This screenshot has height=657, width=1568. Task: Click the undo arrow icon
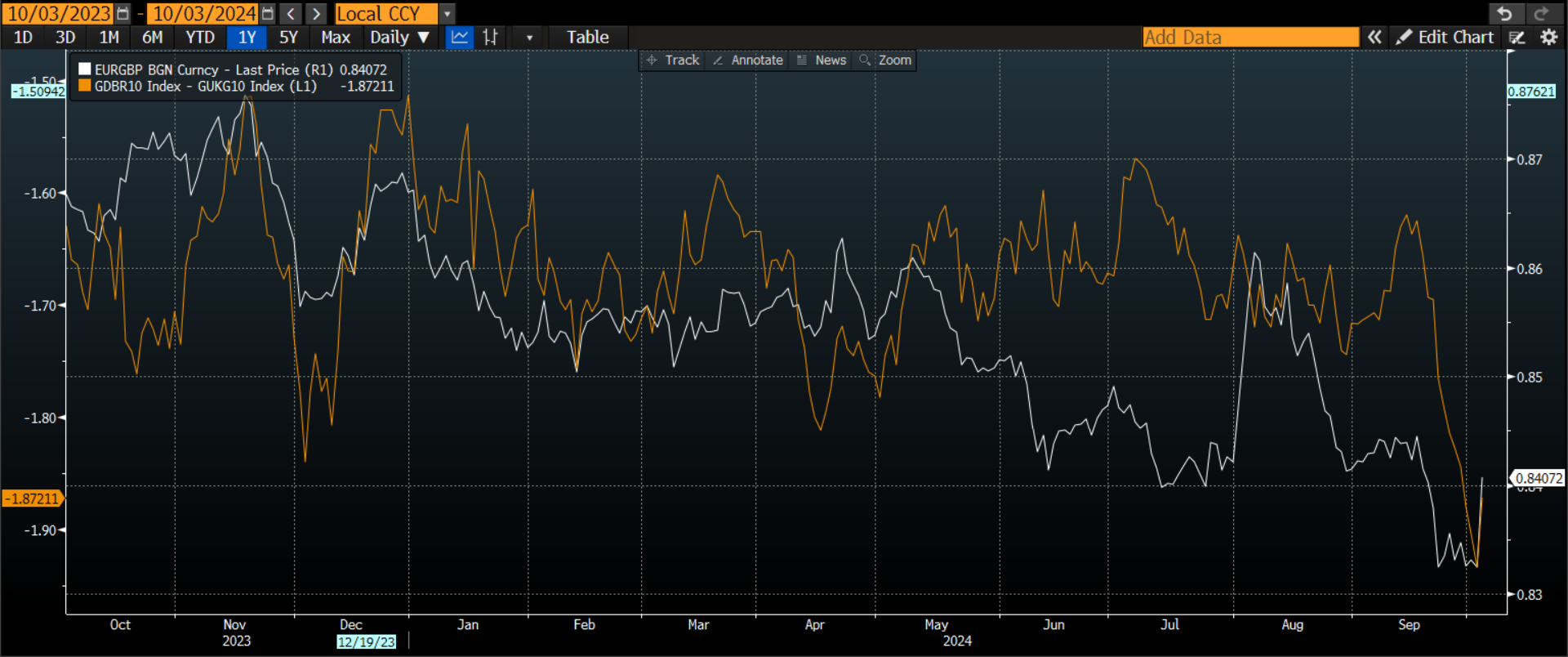point(1504,14)
